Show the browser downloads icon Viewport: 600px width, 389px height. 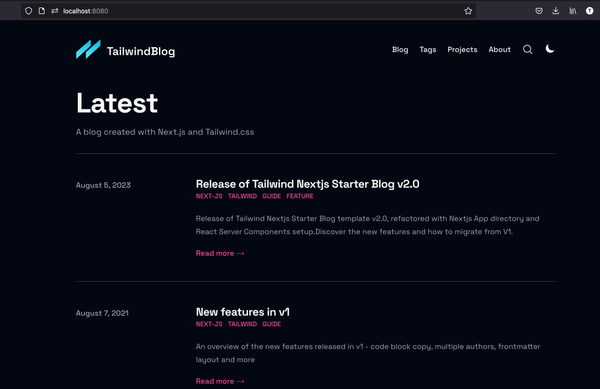556,11
